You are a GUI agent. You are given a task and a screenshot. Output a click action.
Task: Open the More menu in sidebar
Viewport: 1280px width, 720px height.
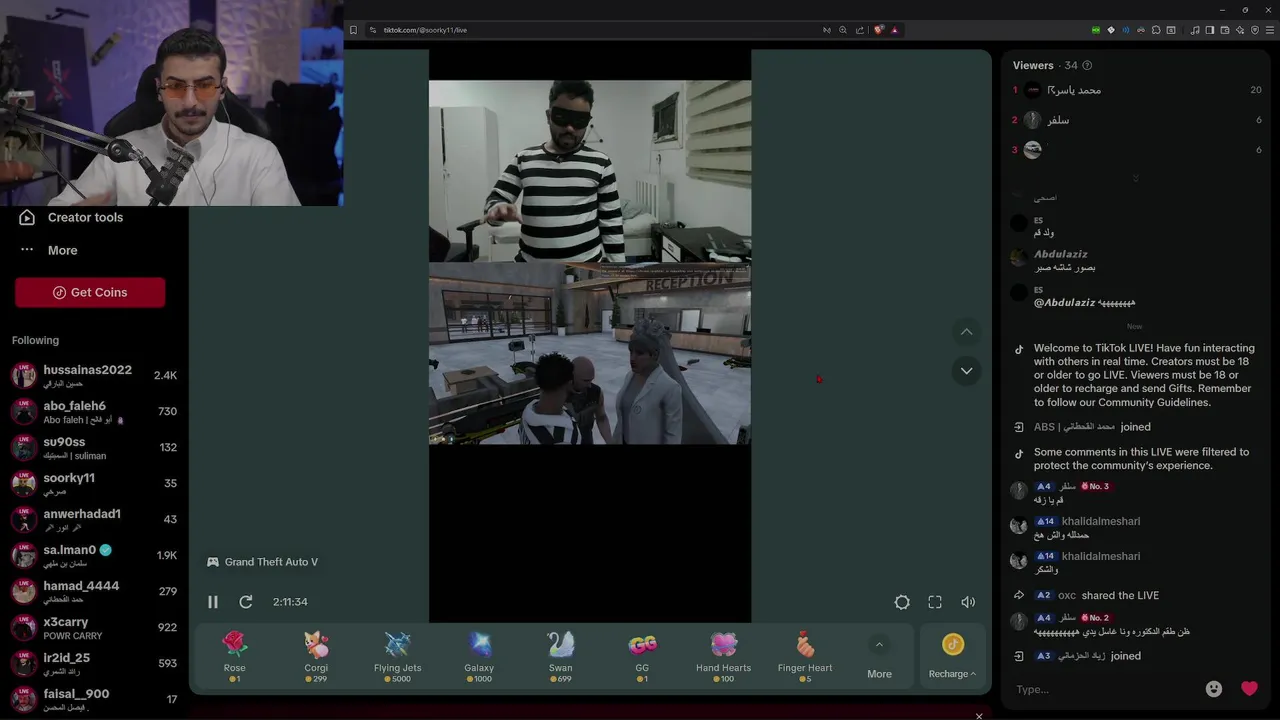click(49, 250)
